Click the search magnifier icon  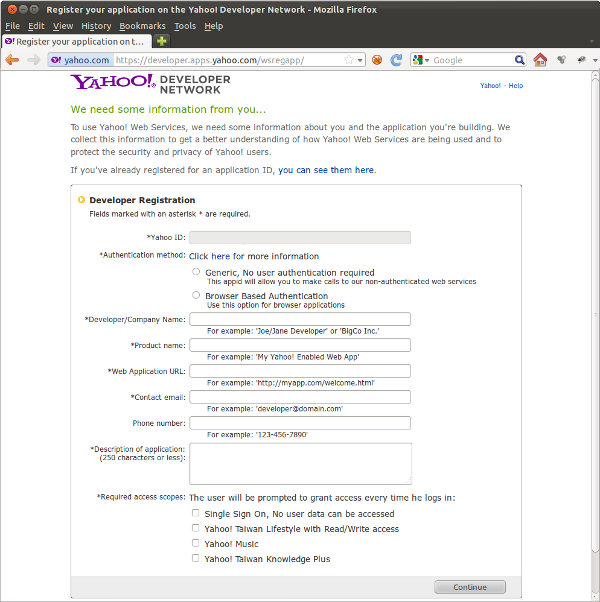coord(519,60)
